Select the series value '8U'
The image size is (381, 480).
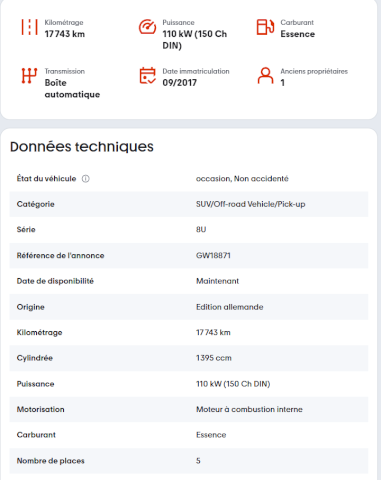pyautogui.click(x=201, y=230)
